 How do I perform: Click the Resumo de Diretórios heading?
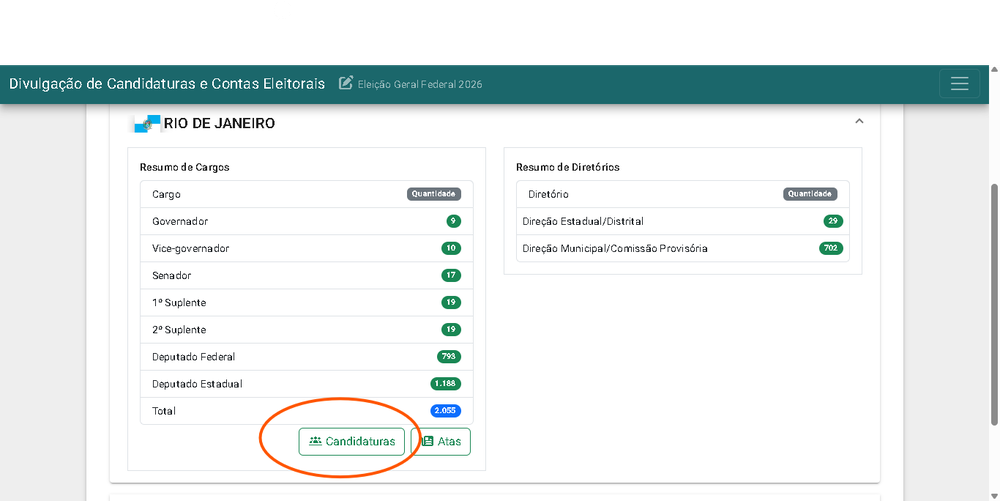568,167
